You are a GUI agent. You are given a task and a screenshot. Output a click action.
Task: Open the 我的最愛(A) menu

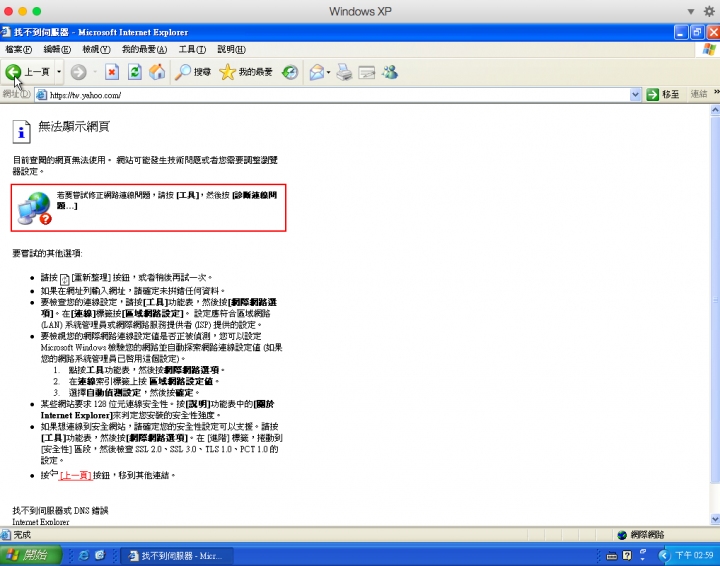pos(144,50)
